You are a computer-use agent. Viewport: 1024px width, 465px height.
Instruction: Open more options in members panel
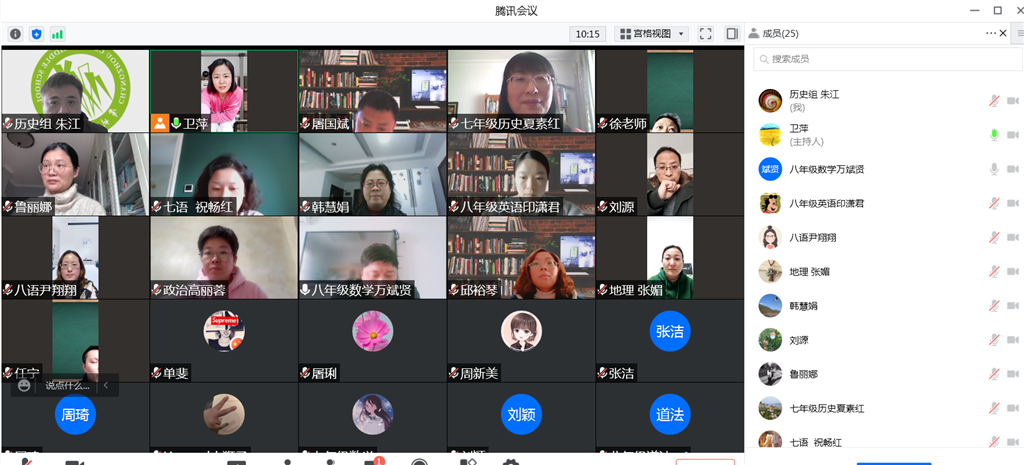click(x=991, y=33)
